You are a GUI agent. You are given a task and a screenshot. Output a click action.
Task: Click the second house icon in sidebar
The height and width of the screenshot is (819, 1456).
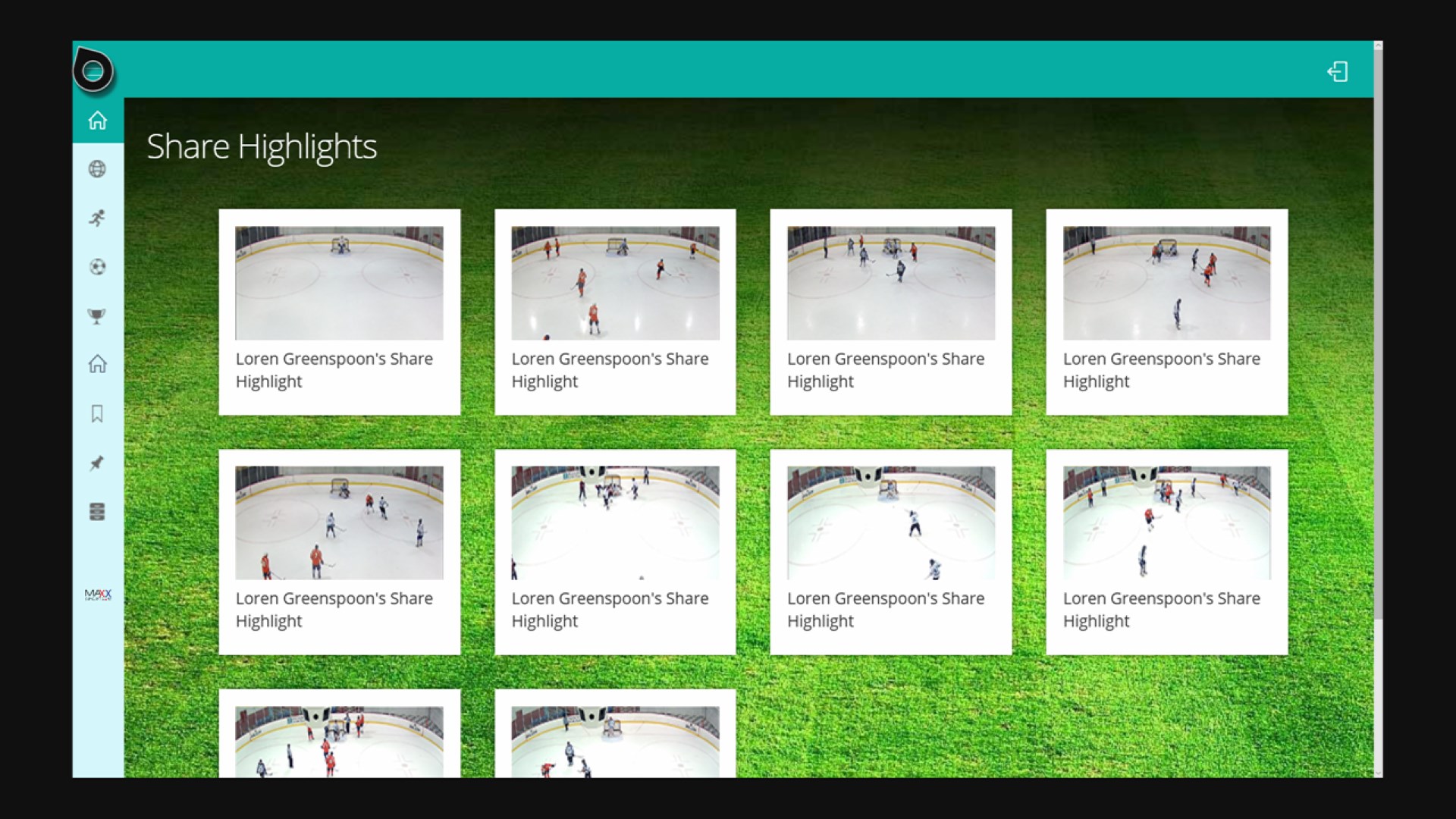[x=97, y=364]
